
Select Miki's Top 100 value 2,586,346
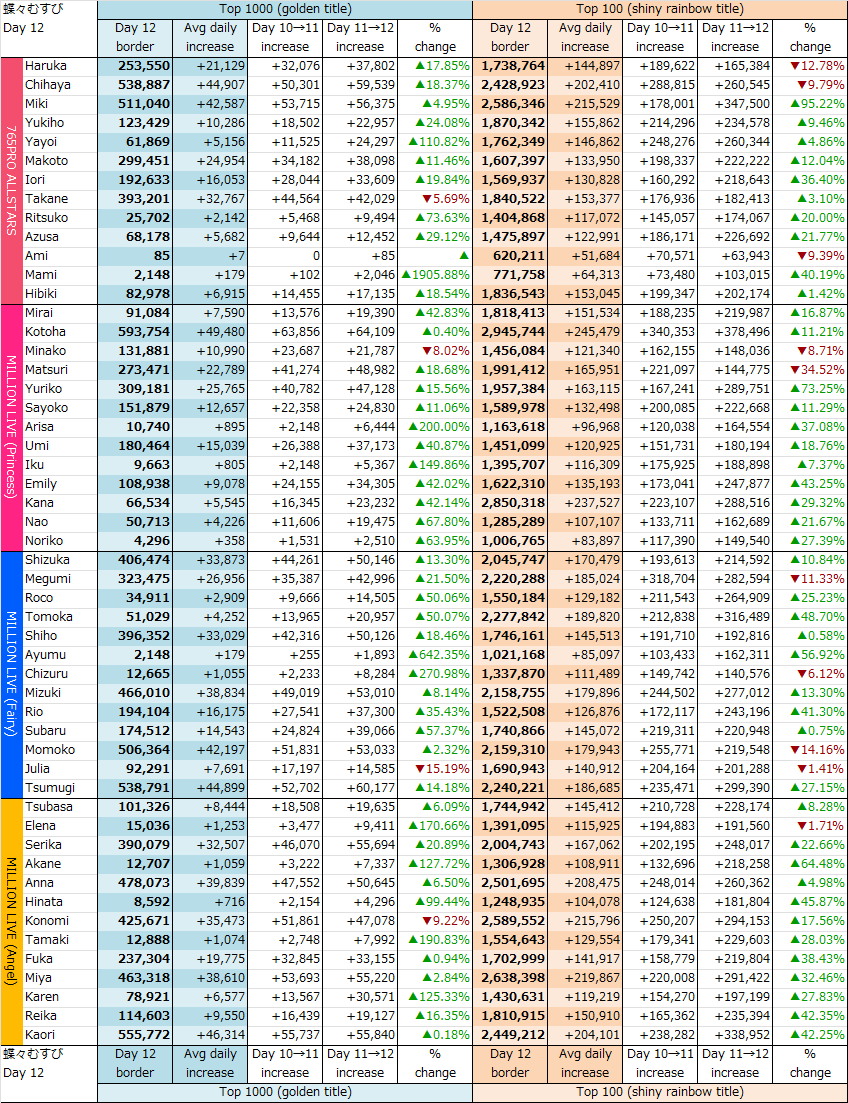[510, 104]
